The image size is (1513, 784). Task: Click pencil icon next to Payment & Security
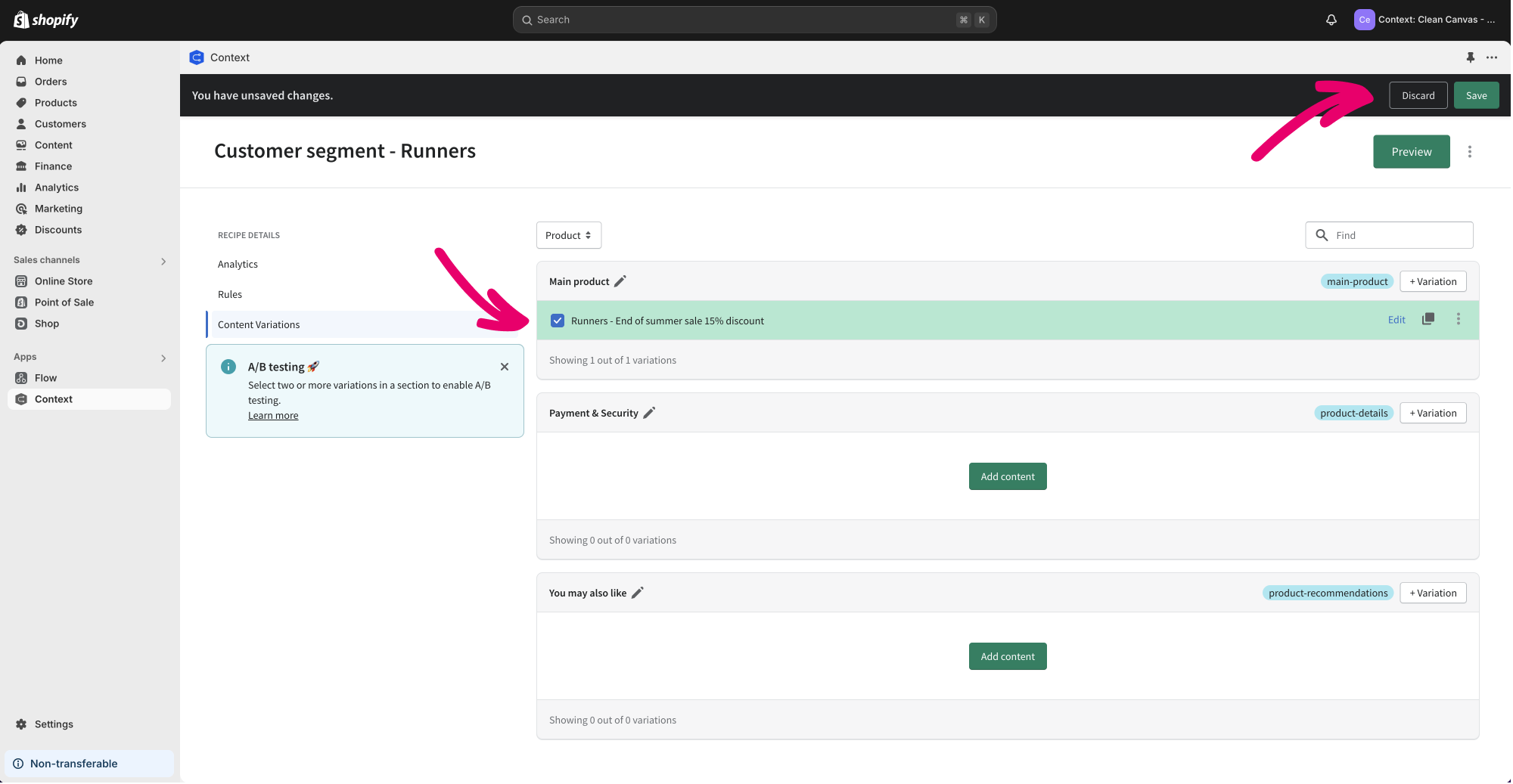tap(649, 413)
